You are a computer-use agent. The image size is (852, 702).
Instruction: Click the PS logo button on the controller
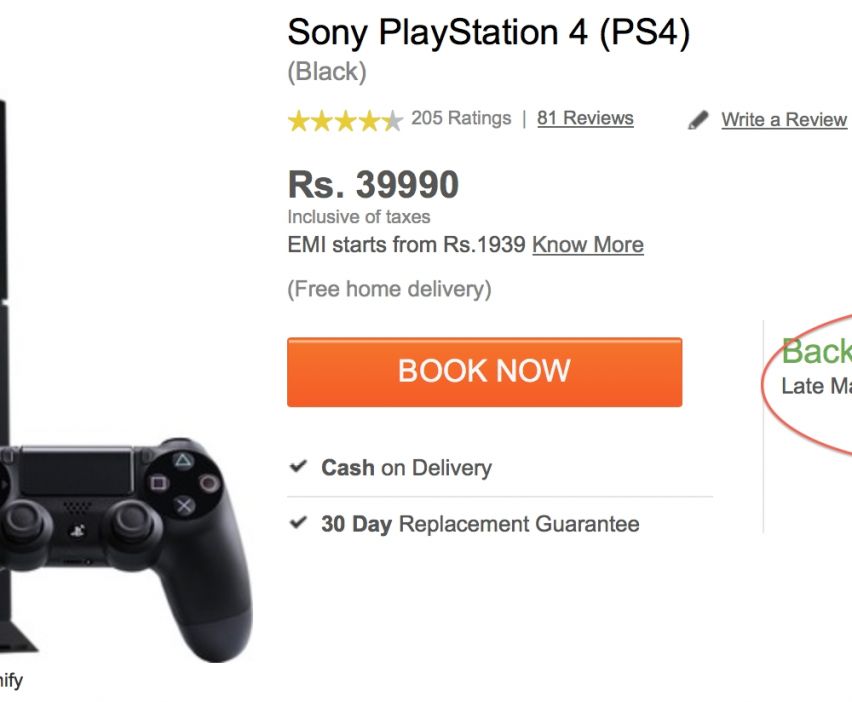76,531
